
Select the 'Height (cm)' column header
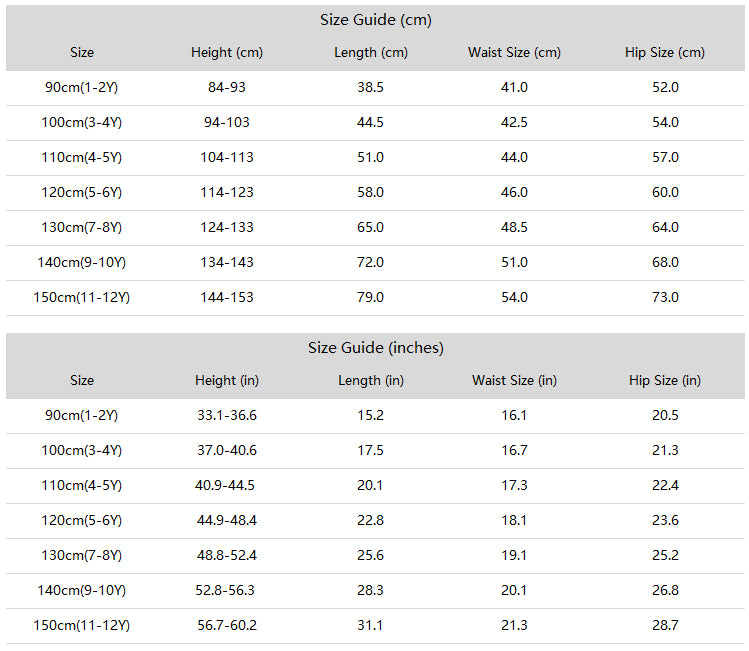click(227, 53)
